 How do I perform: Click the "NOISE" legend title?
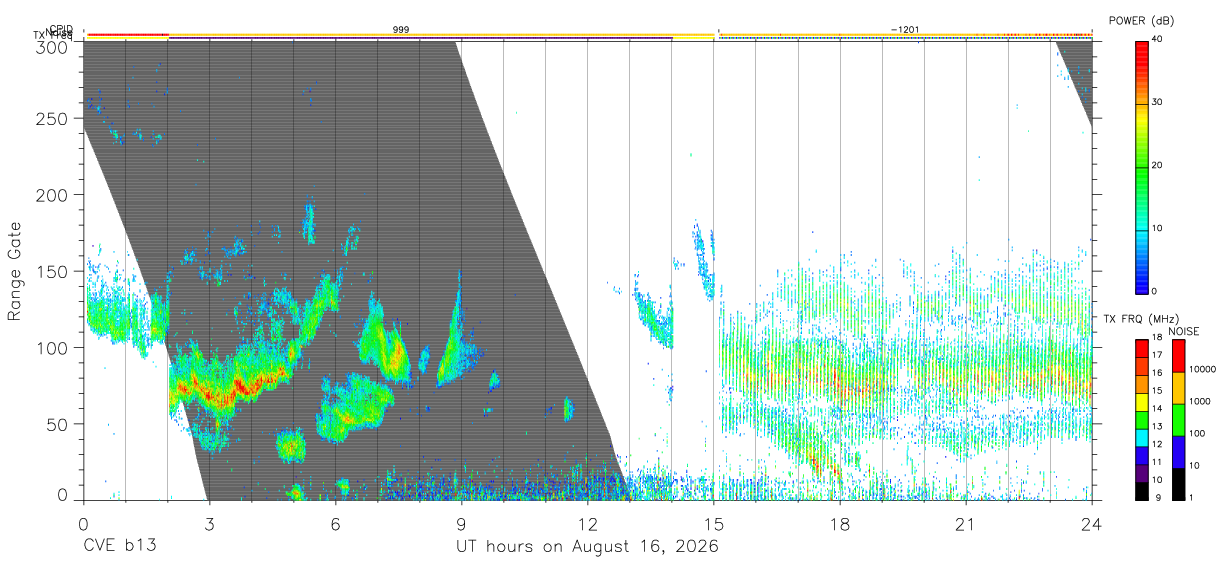pyautogui.click(x=1186, y=331)
